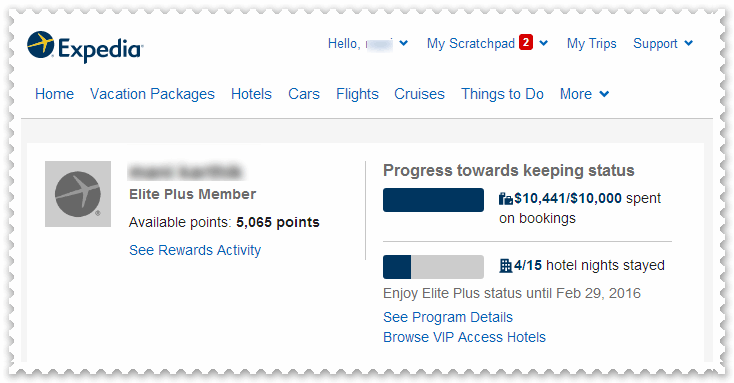The width and height of the screenshot is (734, 383).
Task: Click the gray airplane profile avatar
Action: [x=78, y=194]
